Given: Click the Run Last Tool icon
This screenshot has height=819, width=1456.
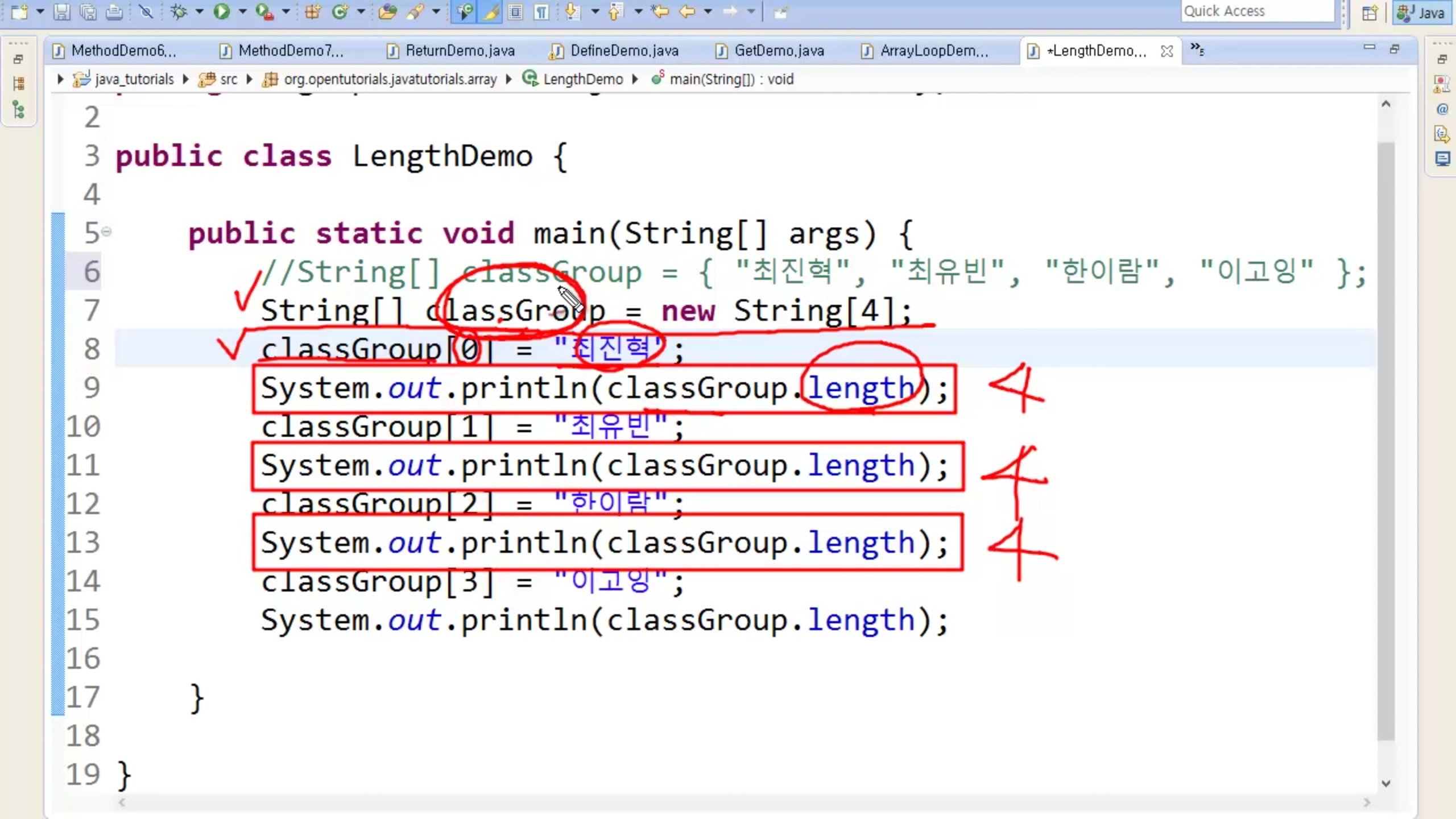Looking at the screenshot, I should pos(264,11).
